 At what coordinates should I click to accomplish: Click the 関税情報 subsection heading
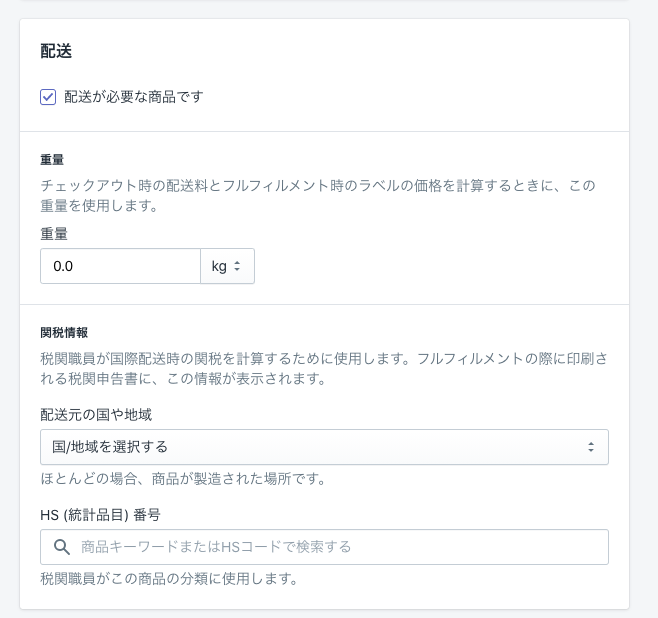point(60,332)
